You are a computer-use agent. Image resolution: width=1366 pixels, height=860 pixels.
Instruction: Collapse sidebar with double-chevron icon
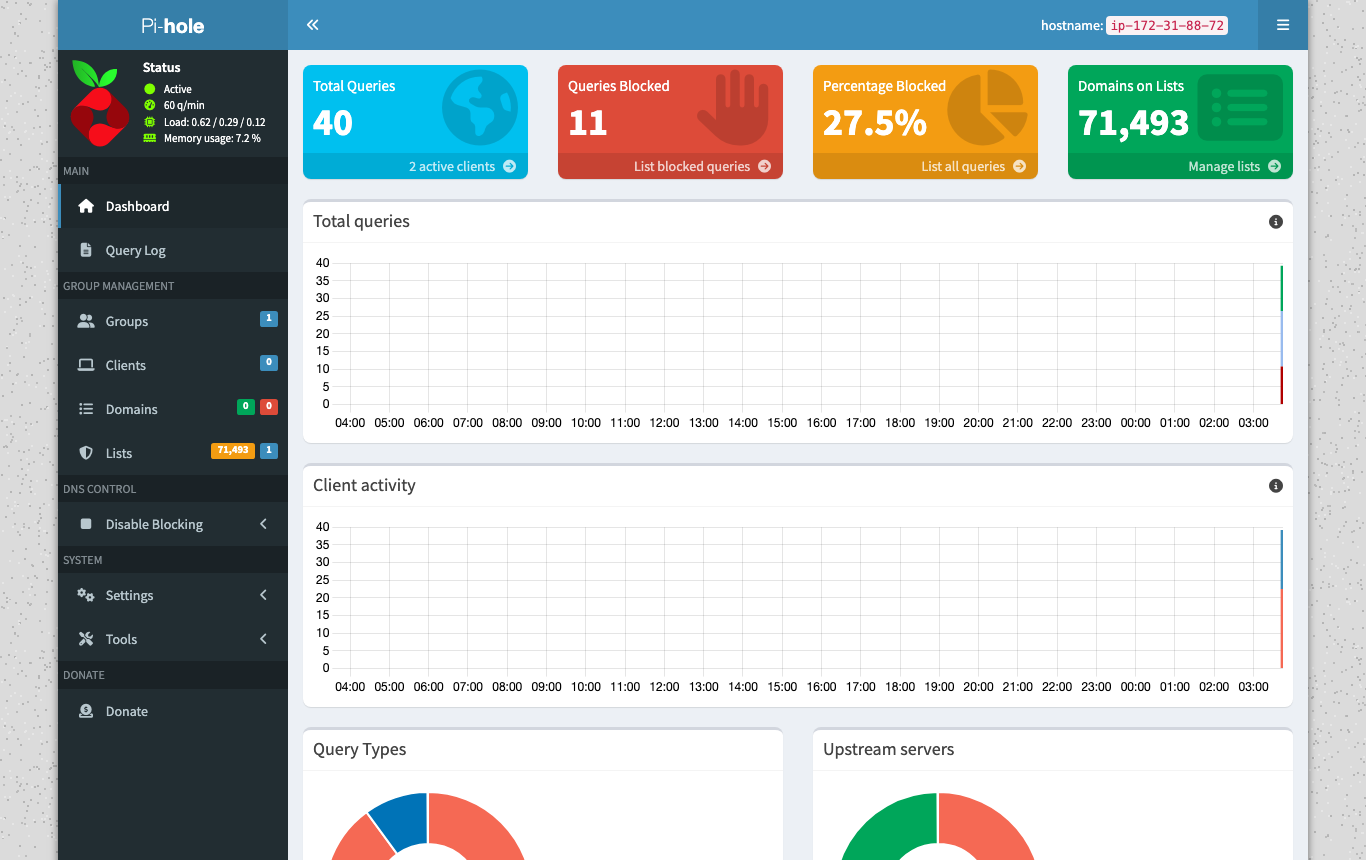[x=313, y=25]
